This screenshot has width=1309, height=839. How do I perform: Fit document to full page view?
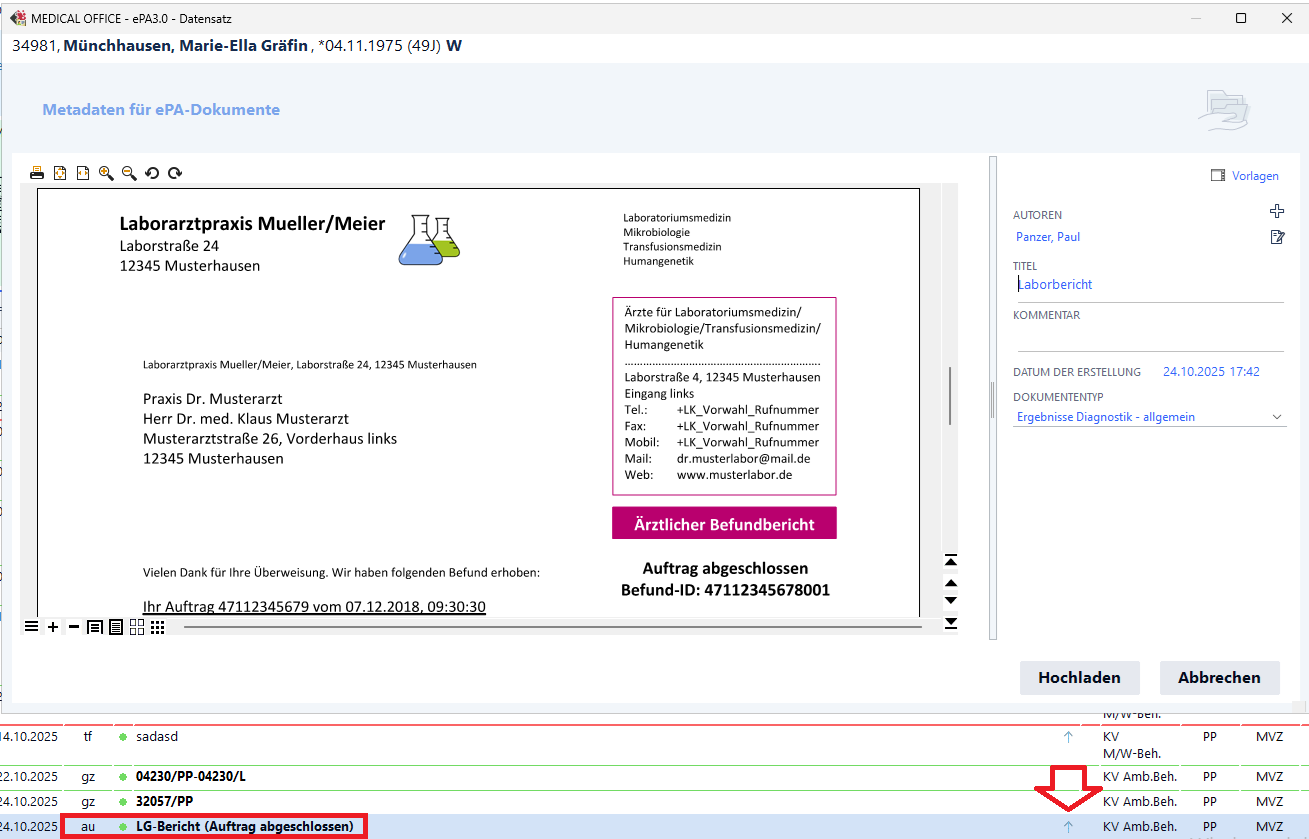[60, 173]
